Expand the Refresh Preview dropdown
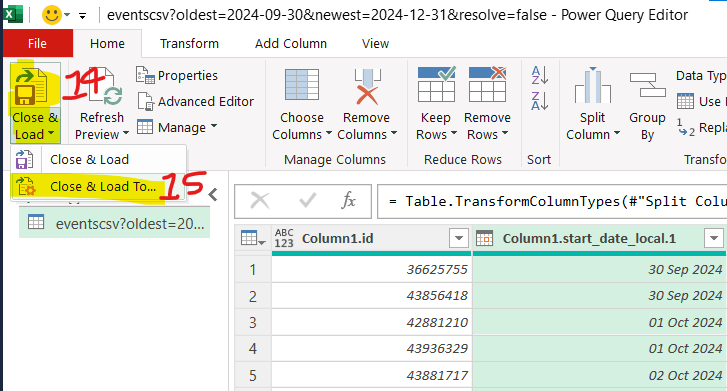727x391 pixels. 102,126
